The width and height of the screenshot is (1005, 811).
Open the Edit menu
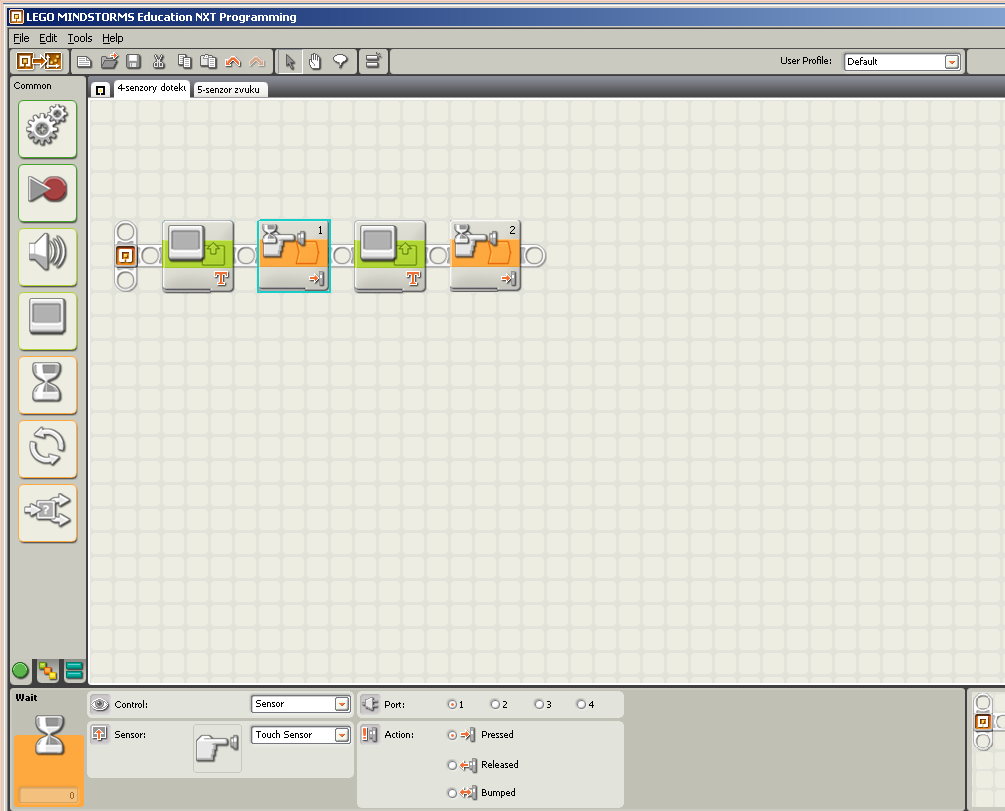[48, 38]
